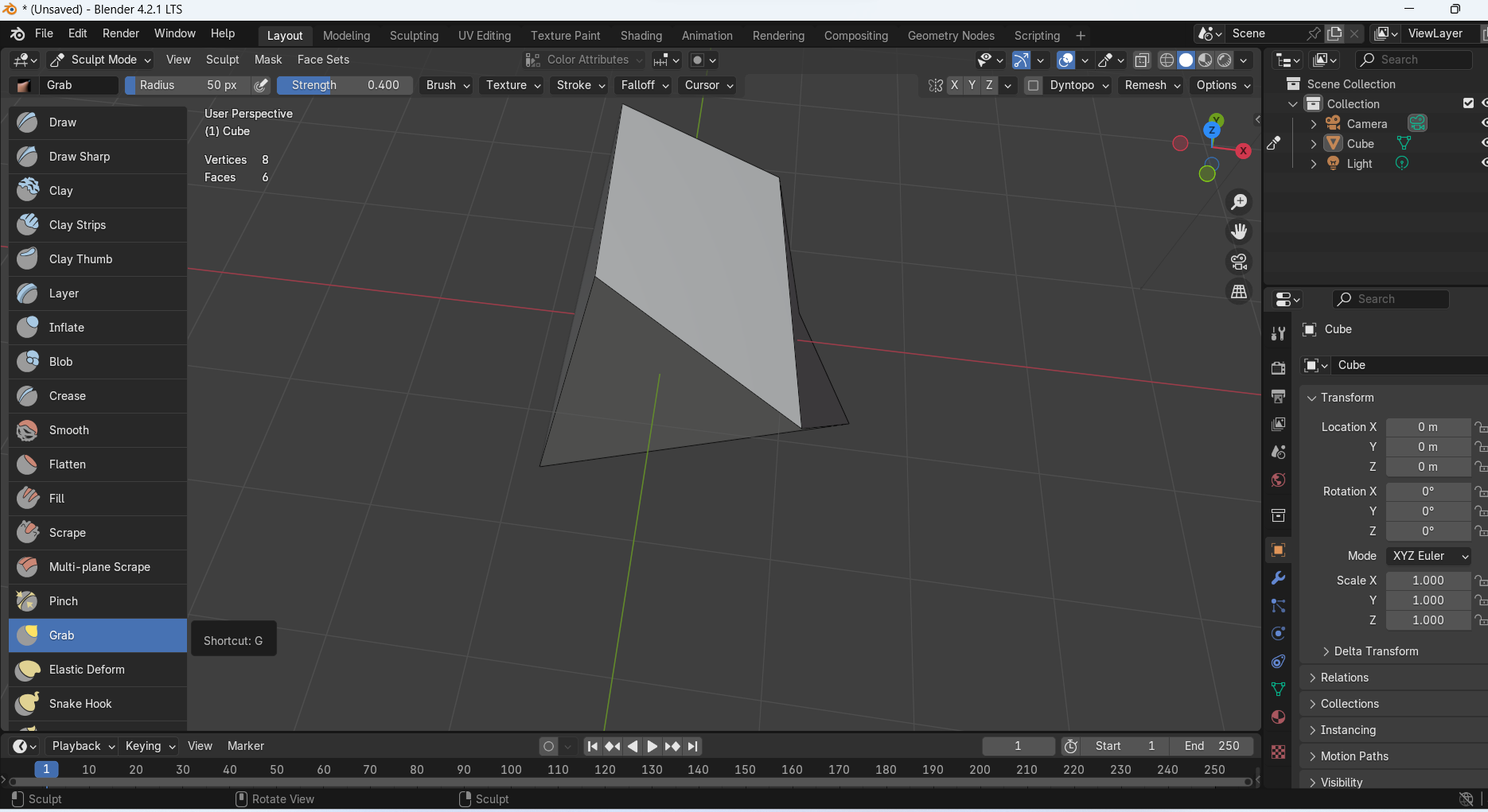The image size is (1488, 812).
Task: Open the Render properties tab icon
Action: tap(1278, 368)
